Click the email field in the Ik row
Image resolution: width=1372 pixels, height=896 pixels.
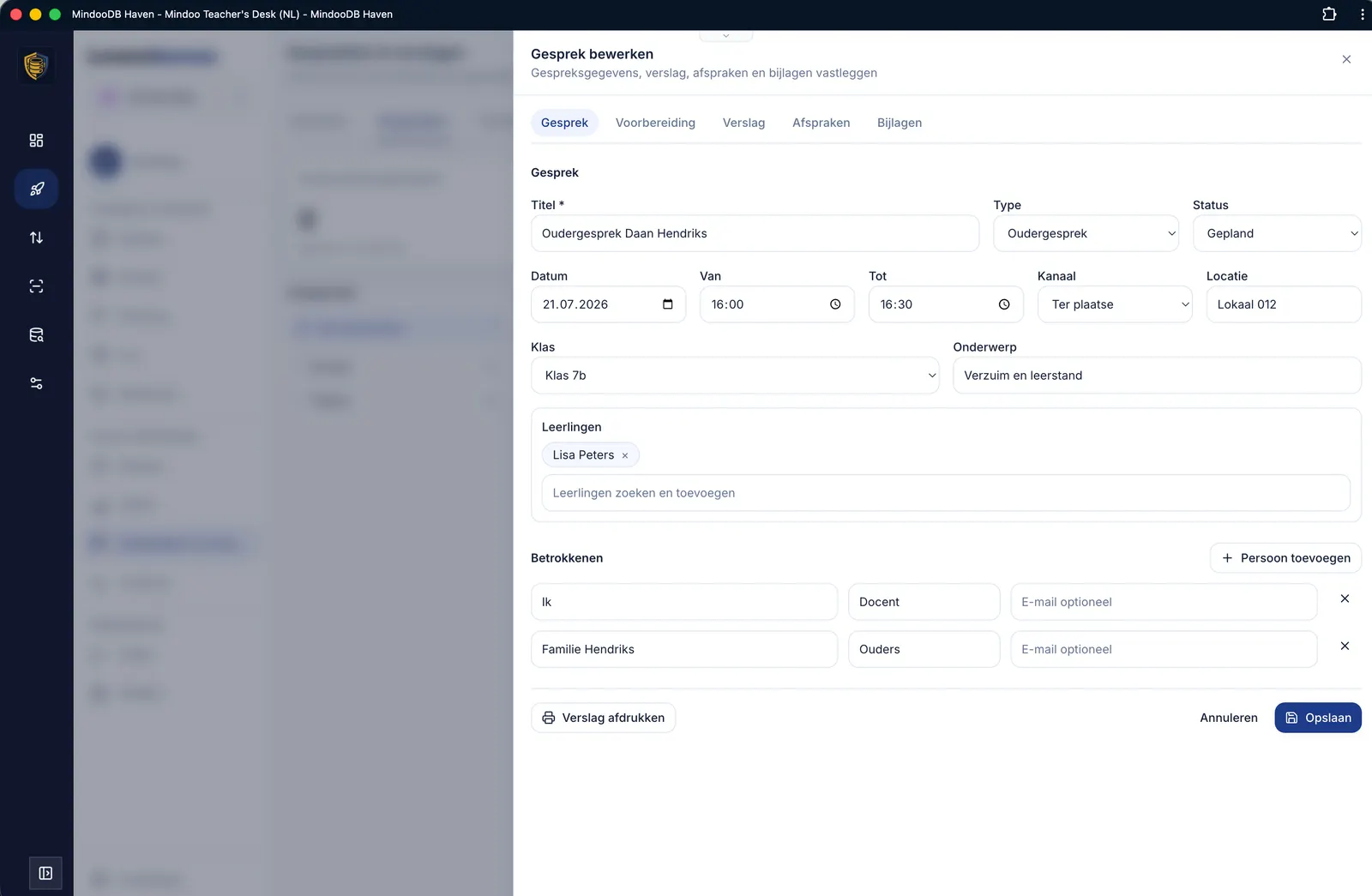click(x=1164, y=602)
